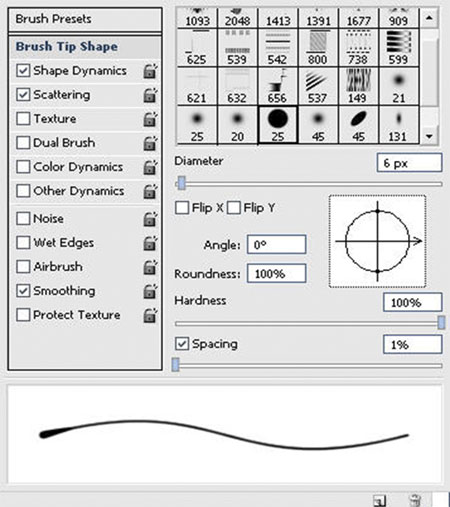Click the Spacing slider handle

tap(176, 365)
